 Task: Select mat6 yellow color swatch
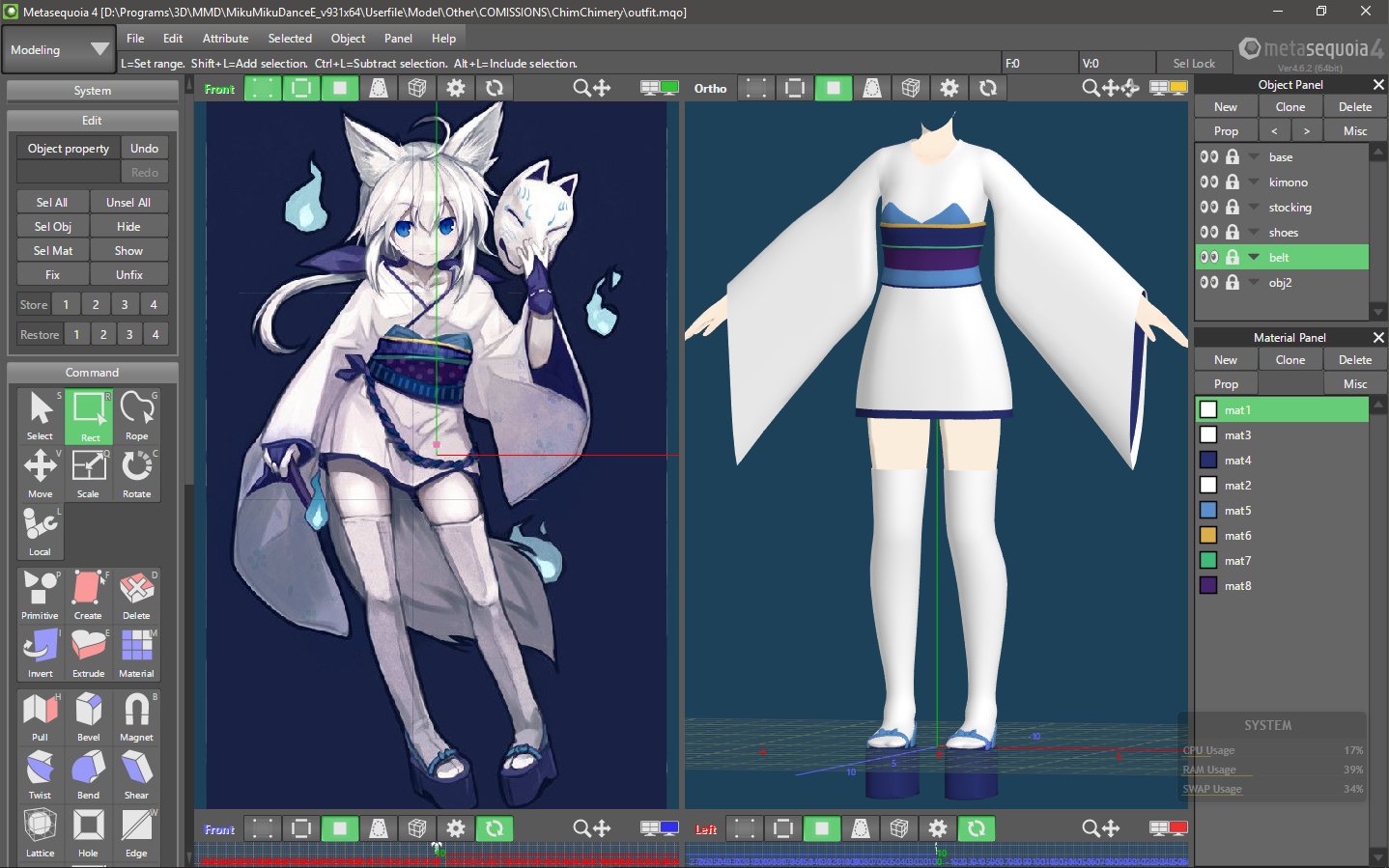pyautogui.click(x=1208, y=535)
